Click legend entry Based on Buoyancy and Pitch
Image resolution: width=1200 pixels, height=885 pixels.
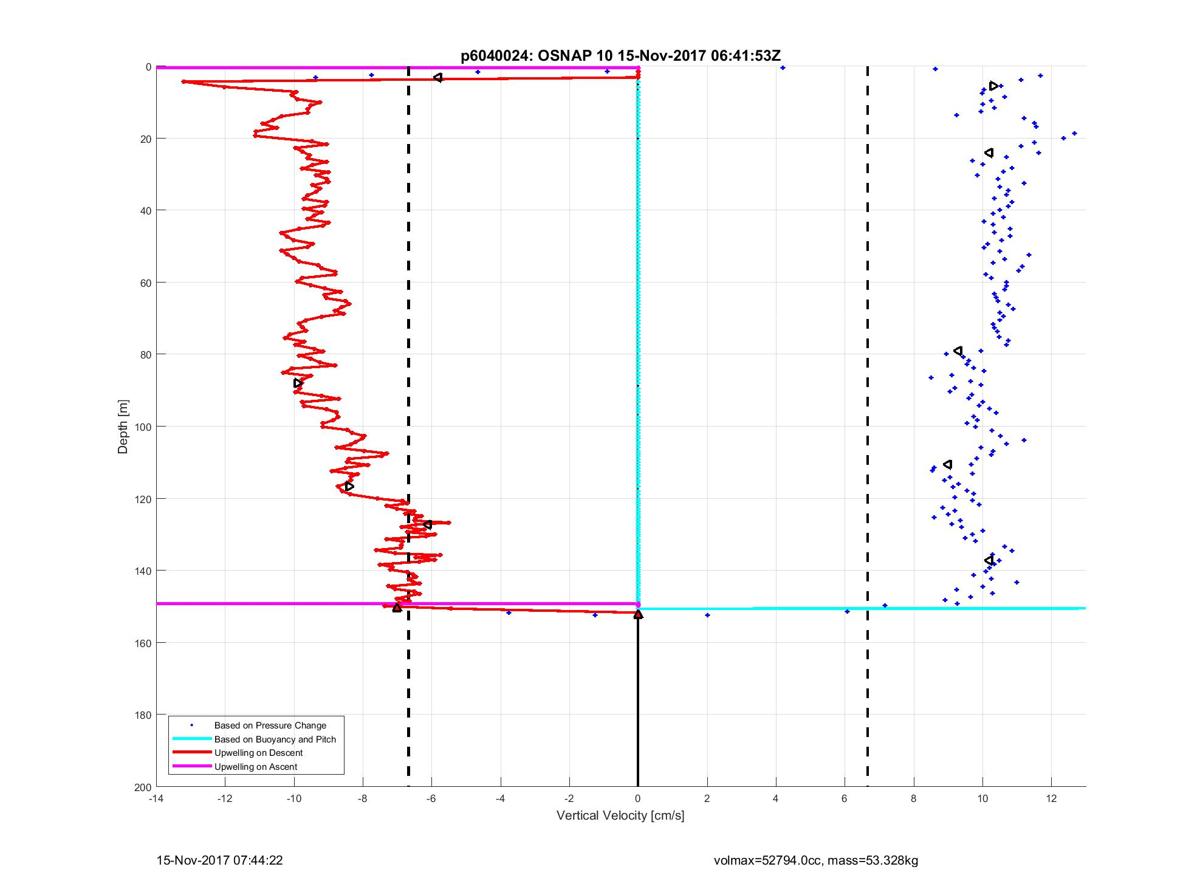point(275,739)
